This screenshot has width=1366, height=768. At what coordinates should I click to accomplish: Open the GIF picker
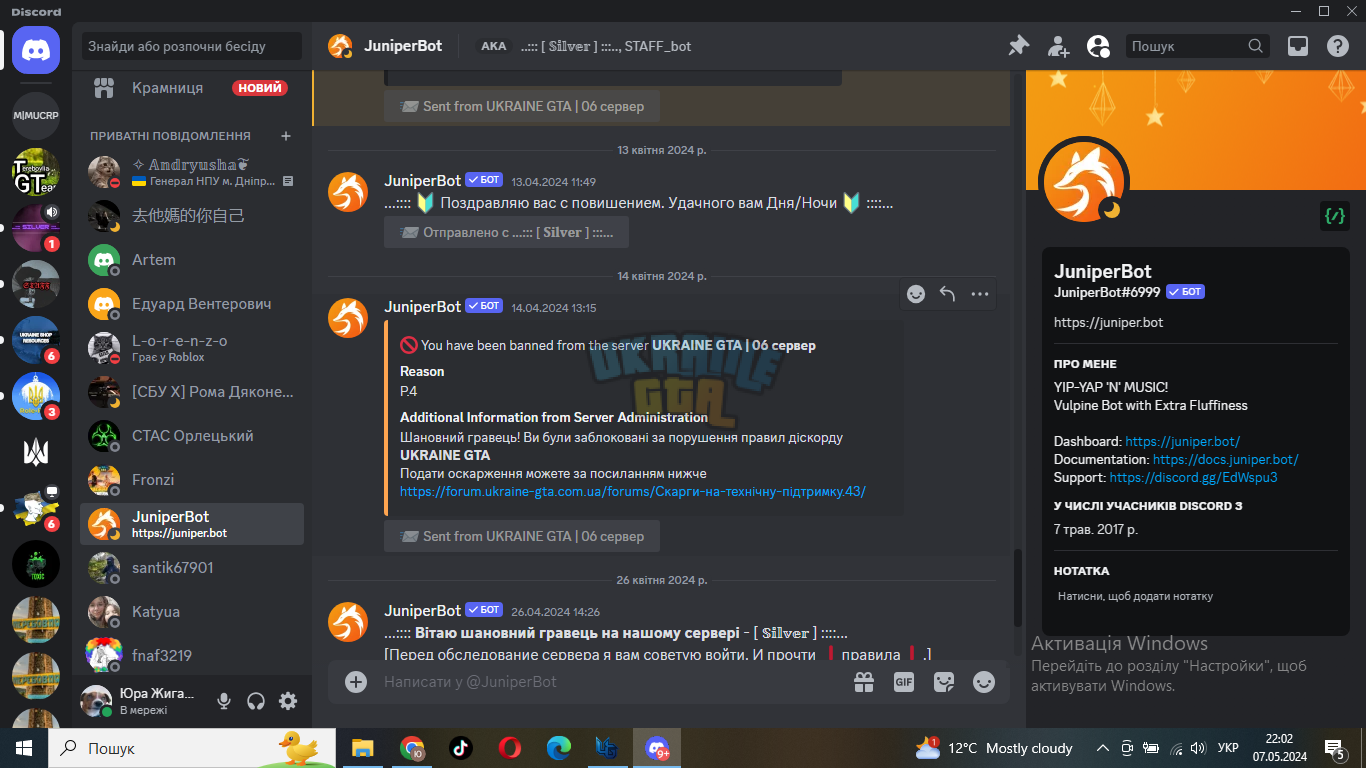point(904,682)
